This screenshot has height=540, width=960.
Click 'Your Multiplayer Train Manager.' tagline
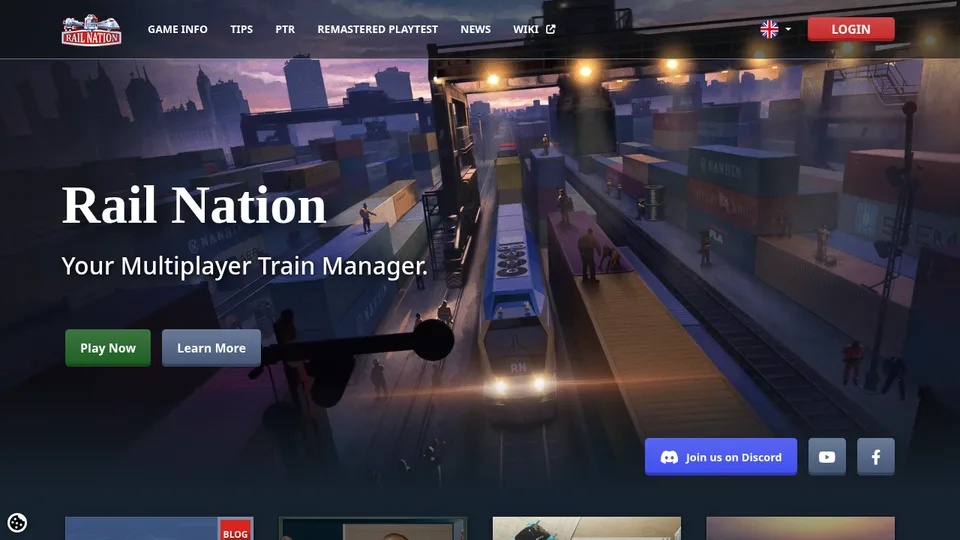tap(245, 266)
